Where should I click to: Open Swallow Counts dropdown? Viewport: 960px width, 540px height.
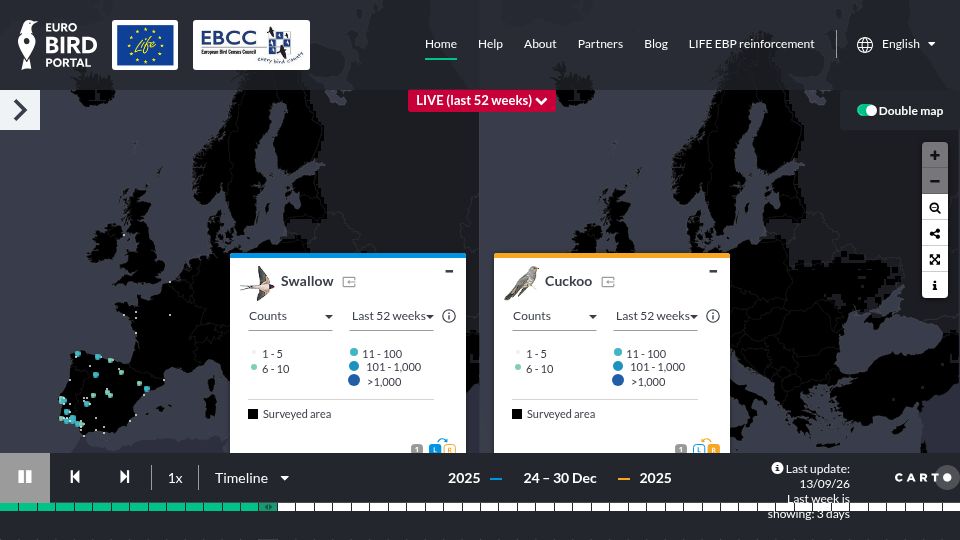click(290, 316)
